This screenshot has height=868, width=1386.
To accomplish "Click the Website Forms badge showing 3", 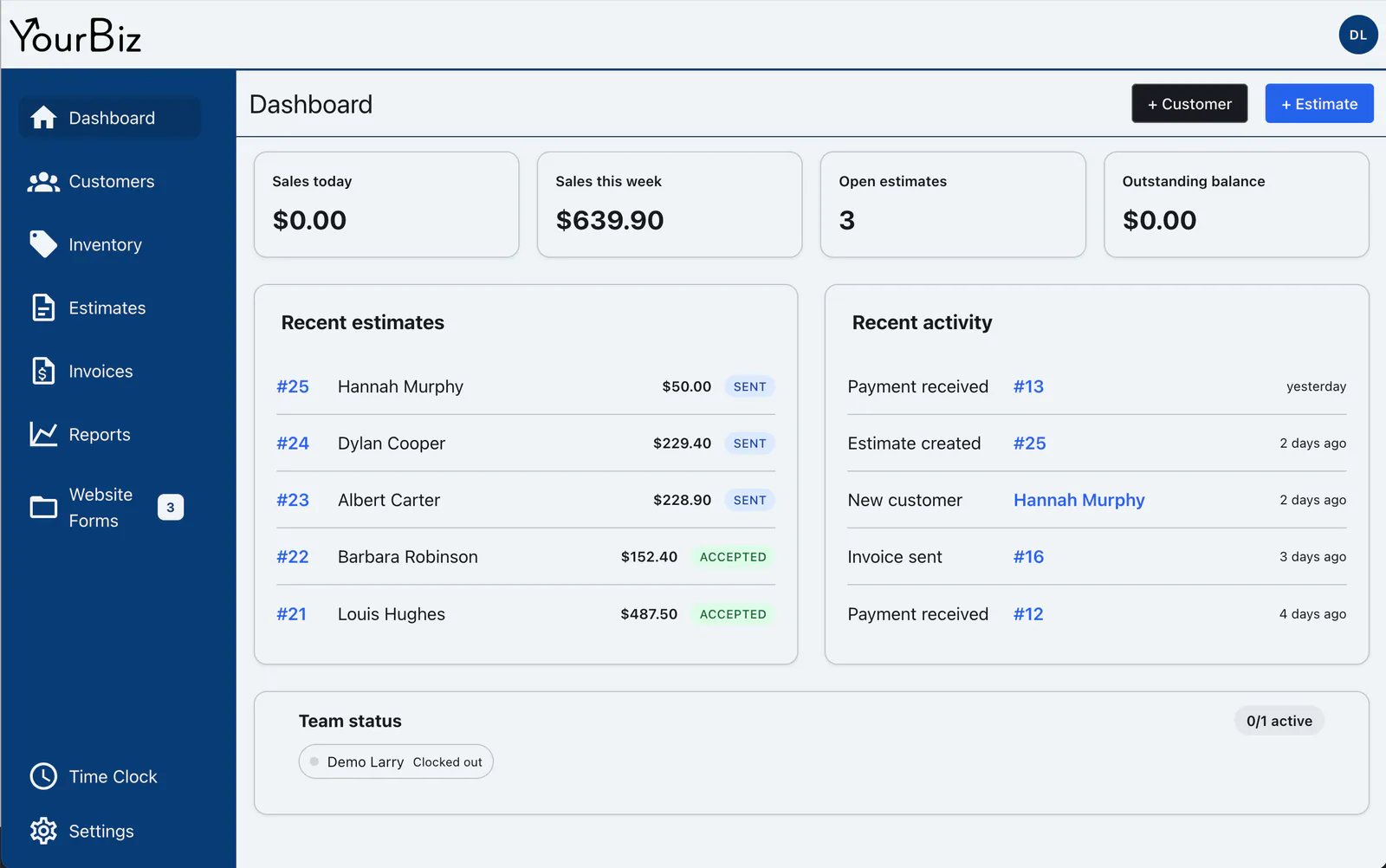I will click(x=171, y=508).
